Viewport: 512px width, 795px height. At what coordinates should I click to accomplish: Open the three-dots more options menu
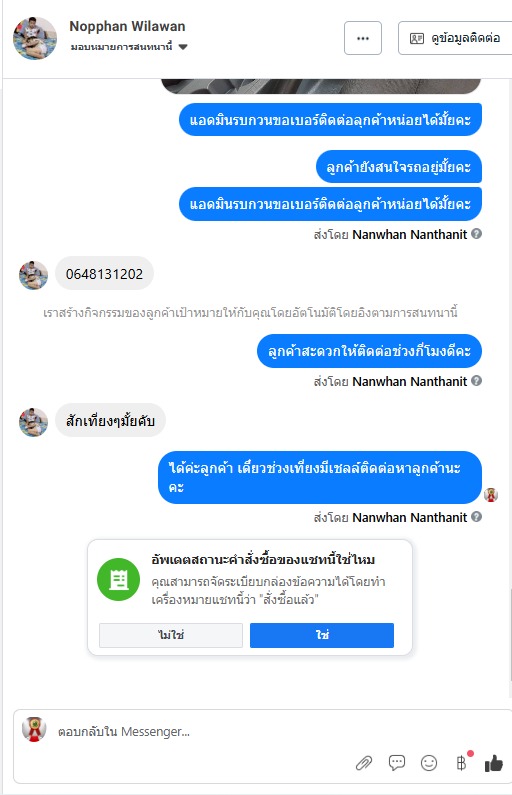(x=363, y=38)
